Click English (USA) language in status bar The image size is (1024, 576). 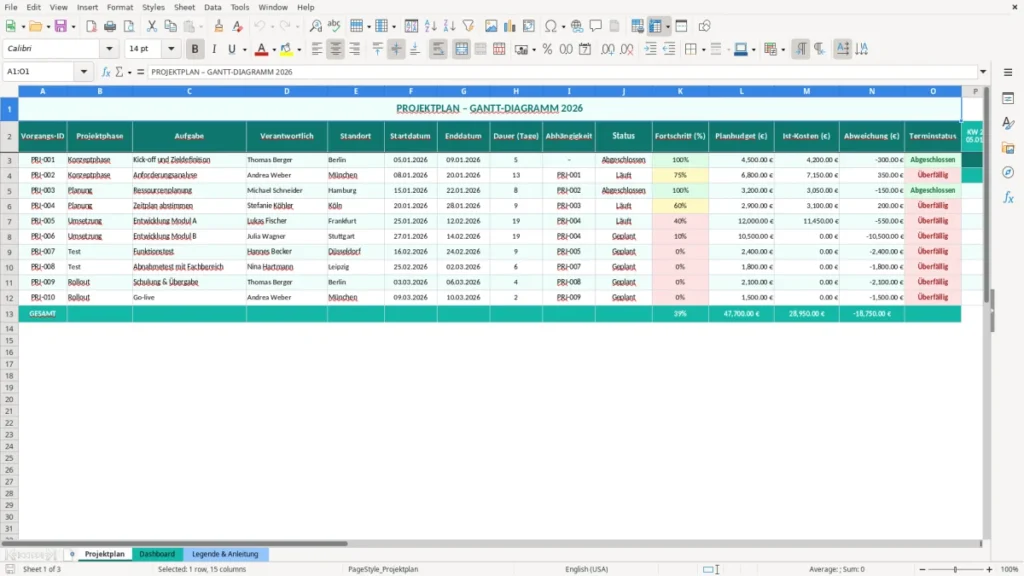[x=586, y=569]
